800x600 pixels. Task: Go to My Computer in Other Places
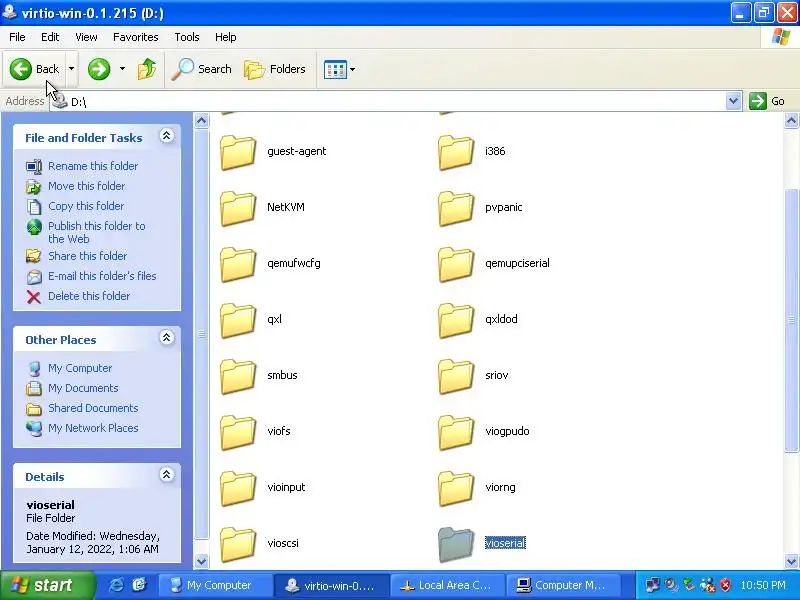[80, 368]
